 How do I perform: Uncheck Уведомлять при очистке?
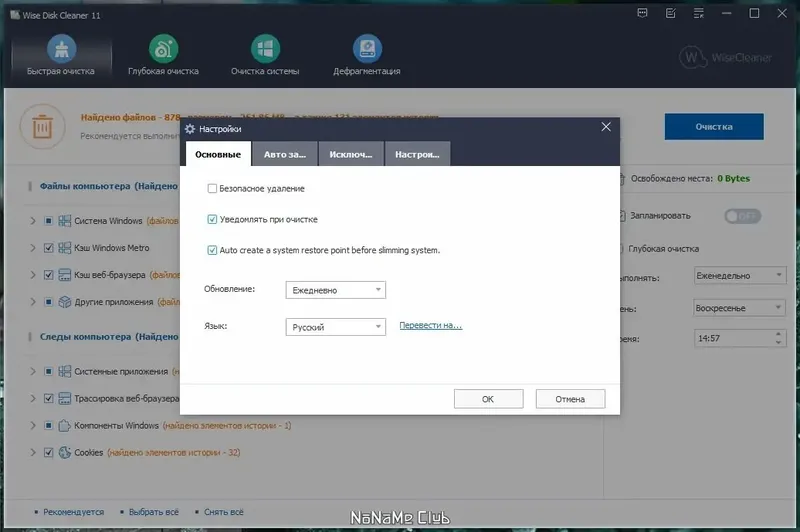212,219
